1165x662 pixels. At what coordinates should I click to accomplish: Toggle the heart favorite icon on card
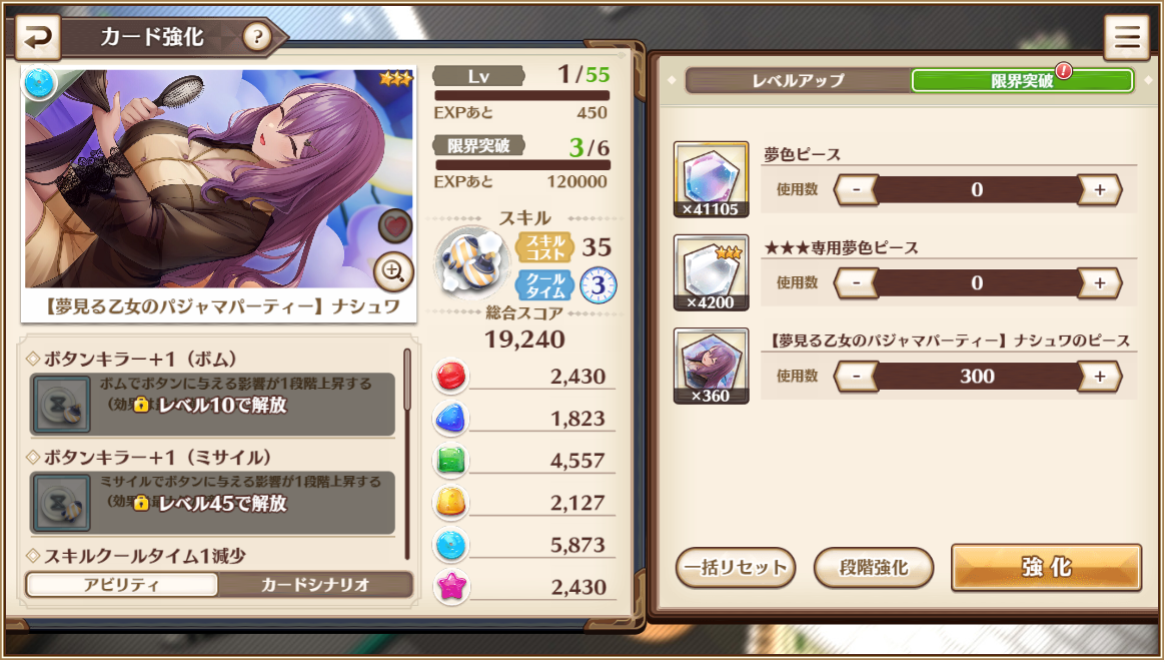(395, 226)
